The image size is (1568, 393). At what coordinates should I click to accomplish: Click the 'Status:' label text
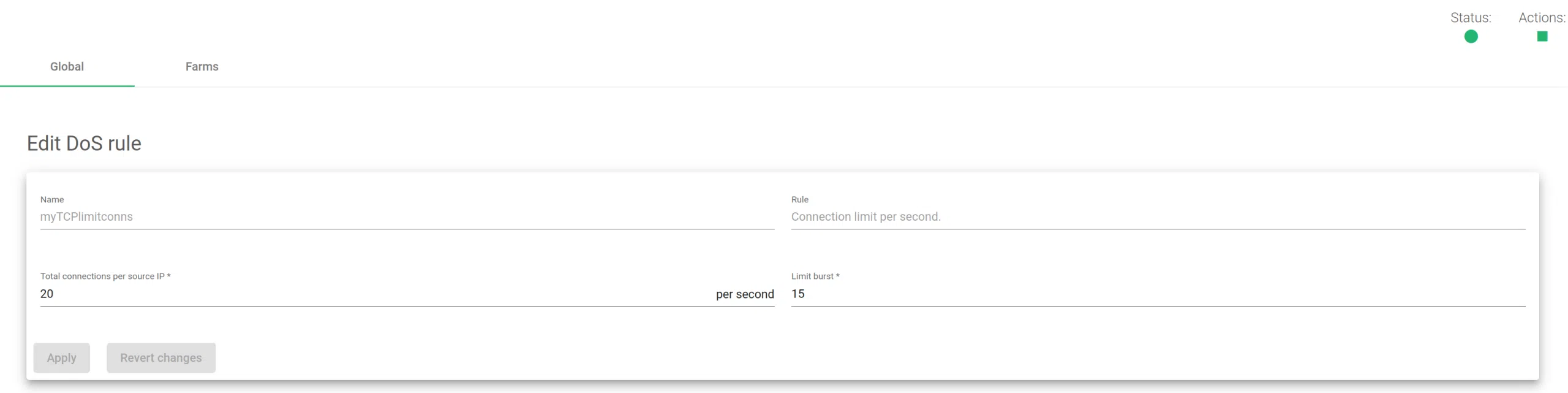pyautogui.click(x=1470, y=18)
